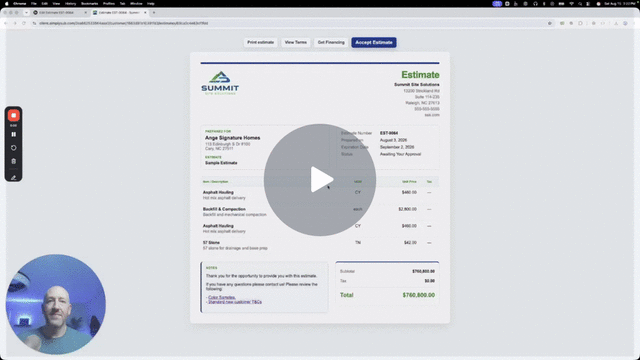Open the Bookmarks menu
Image resolution: width=640 pixels, height=360 pixels.
coord(89,4)
